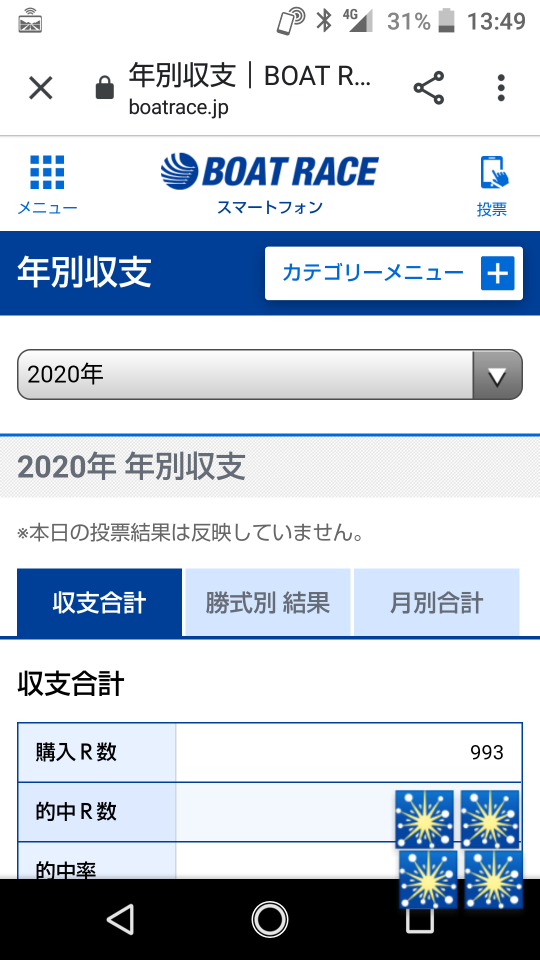This screenshot has height=960, width=540.
Task: Tap the カテゴリーメニュー button
Action: pyautogui.click(x=394, y=273)
